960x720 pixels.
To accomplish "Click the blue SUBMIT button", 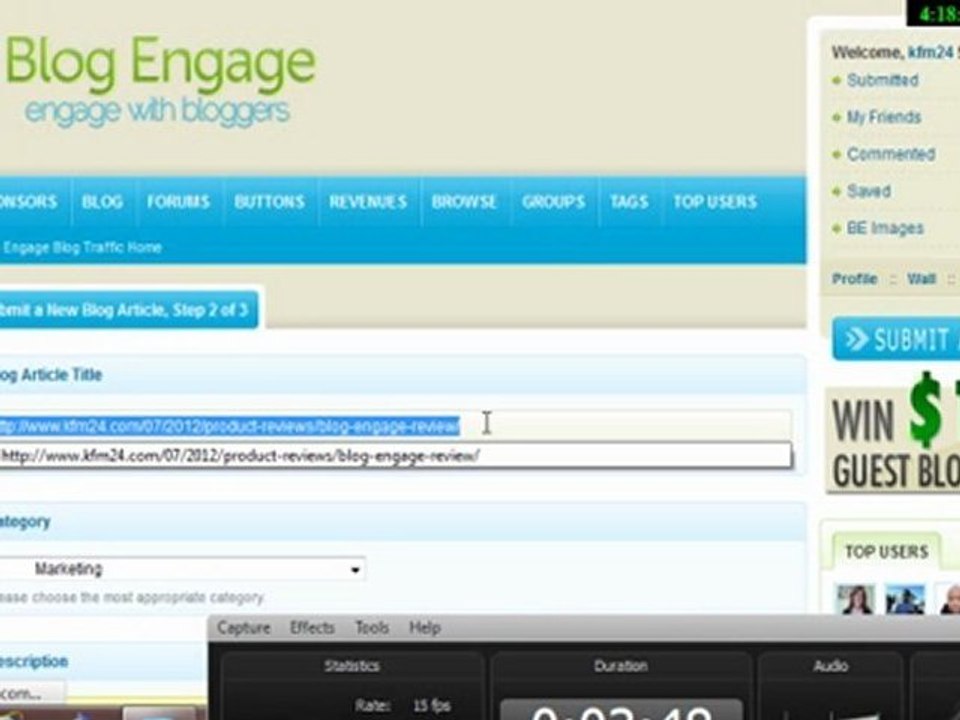I will tap(896, 339).
